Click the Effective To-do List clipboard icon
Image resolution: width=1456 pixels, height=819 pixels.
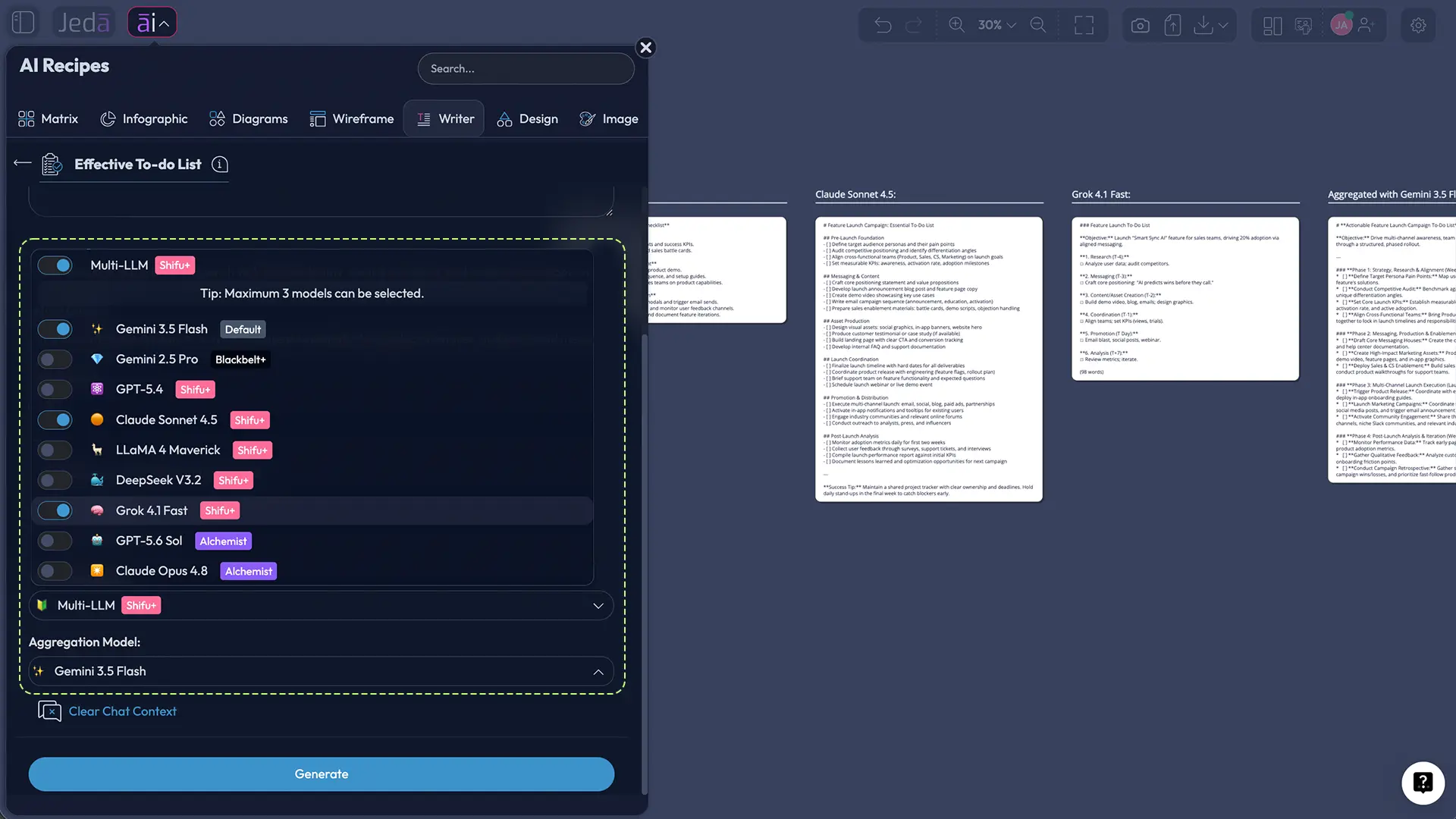[x=52, y=164]
